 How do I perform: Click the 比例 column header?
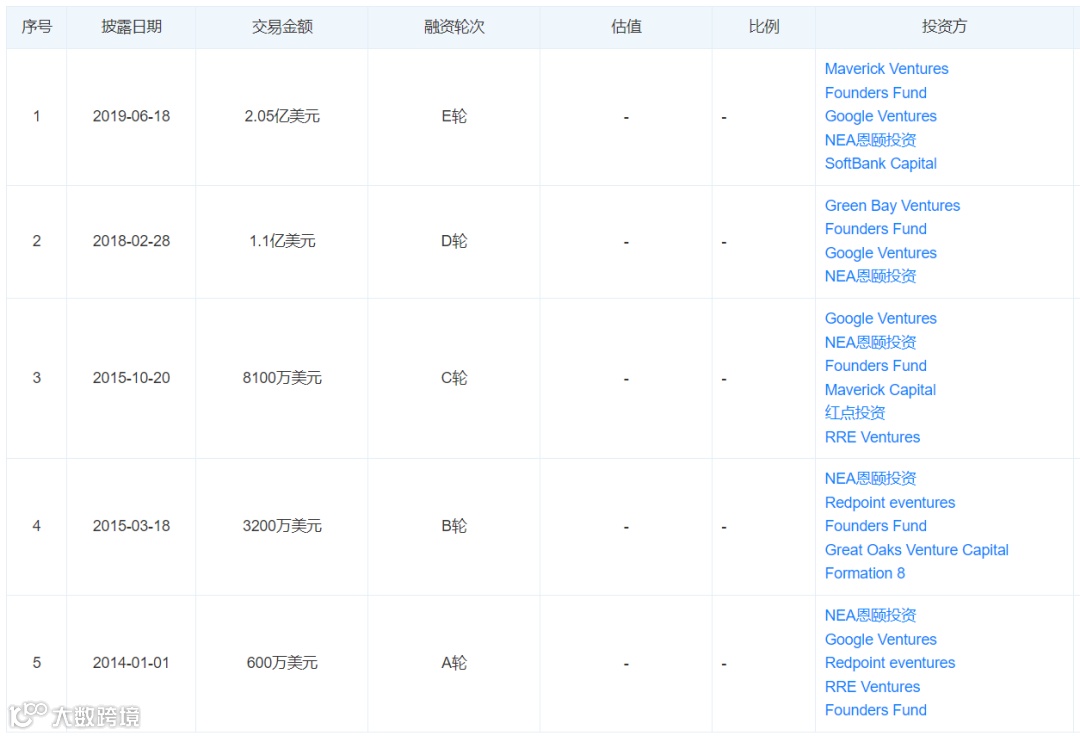click(764, 27)
